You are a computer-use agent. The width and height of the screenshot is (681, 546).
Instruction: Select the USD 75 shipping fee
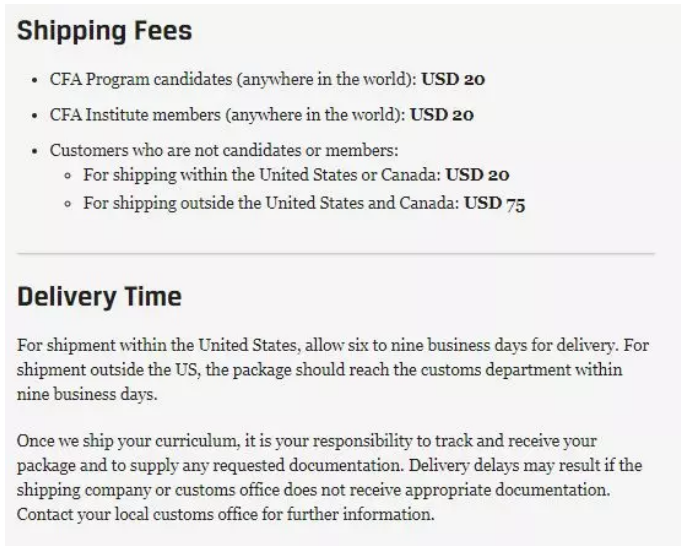pyautogui.click(x=494, y=204)
